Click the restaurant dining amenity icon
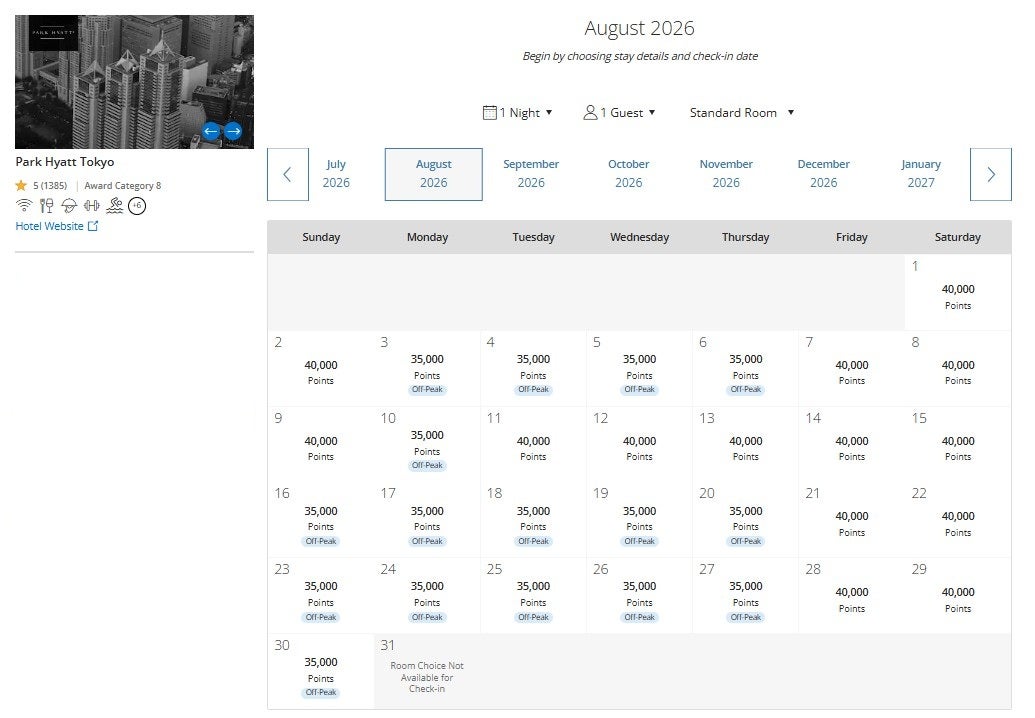Screen dimensions: 1035x718 click(x=46, y=205)
